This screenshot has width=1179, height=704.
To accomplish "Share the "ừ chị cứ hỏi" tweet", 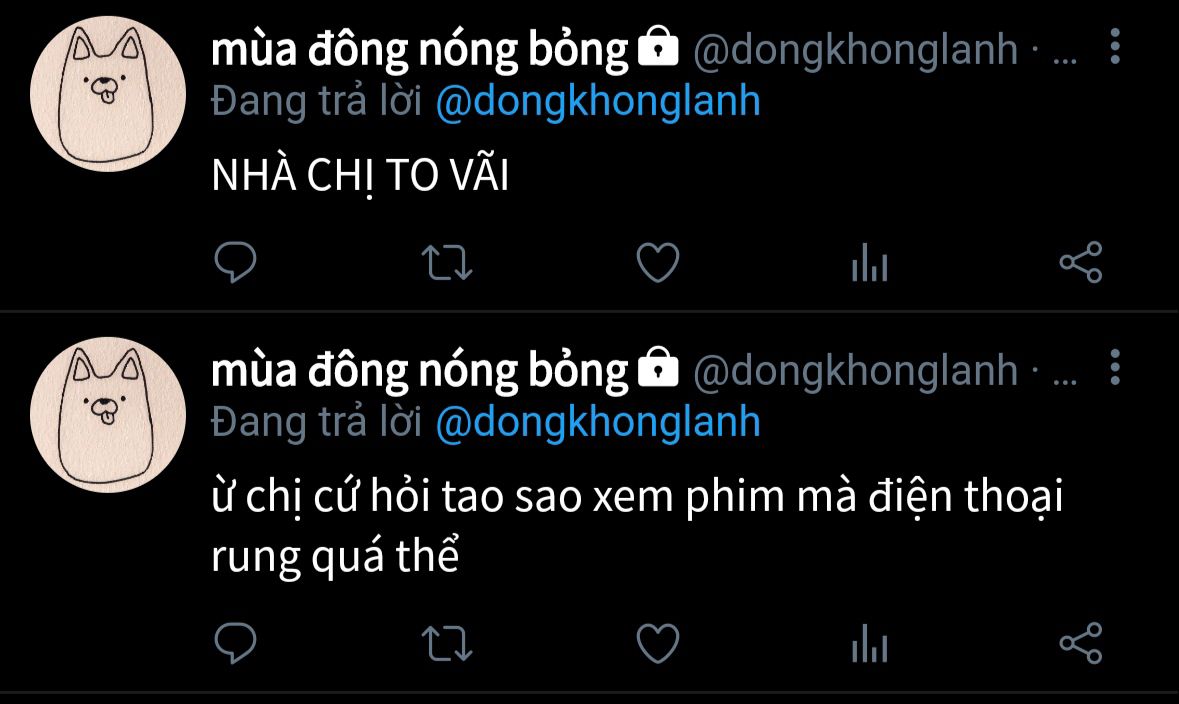I will tap(1080, 642).
